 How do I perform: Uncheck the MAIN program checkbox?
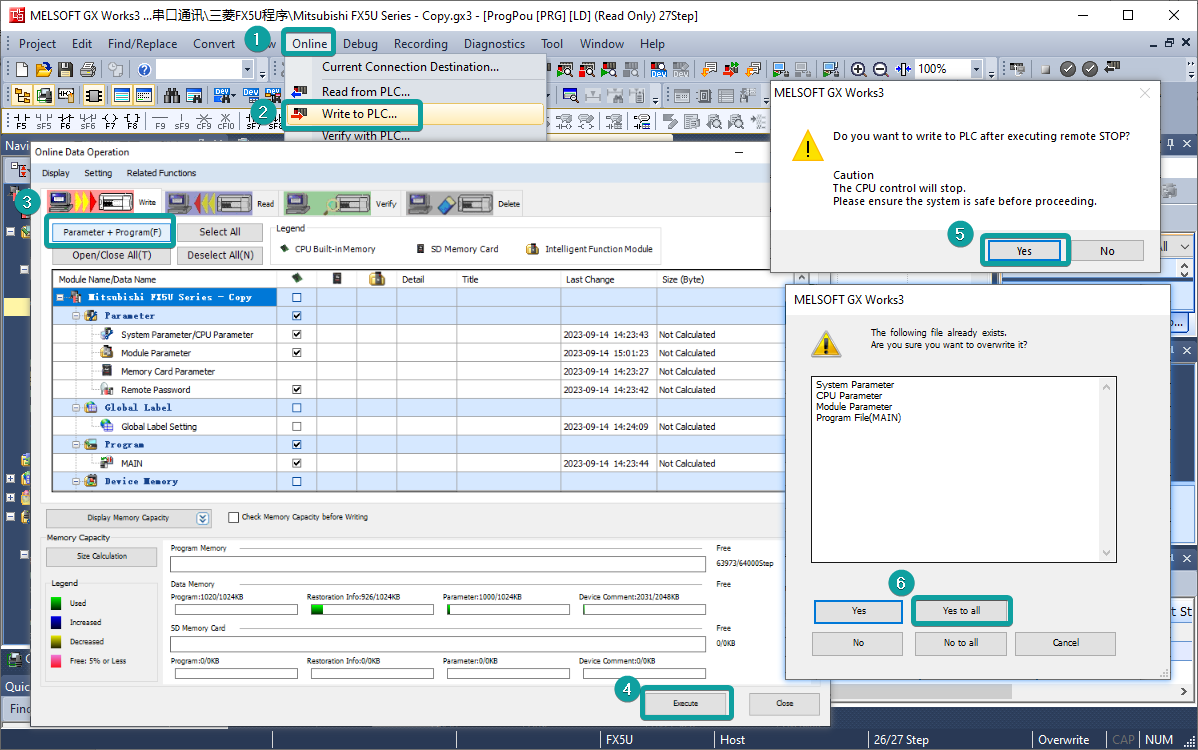(x=296, y=463)
